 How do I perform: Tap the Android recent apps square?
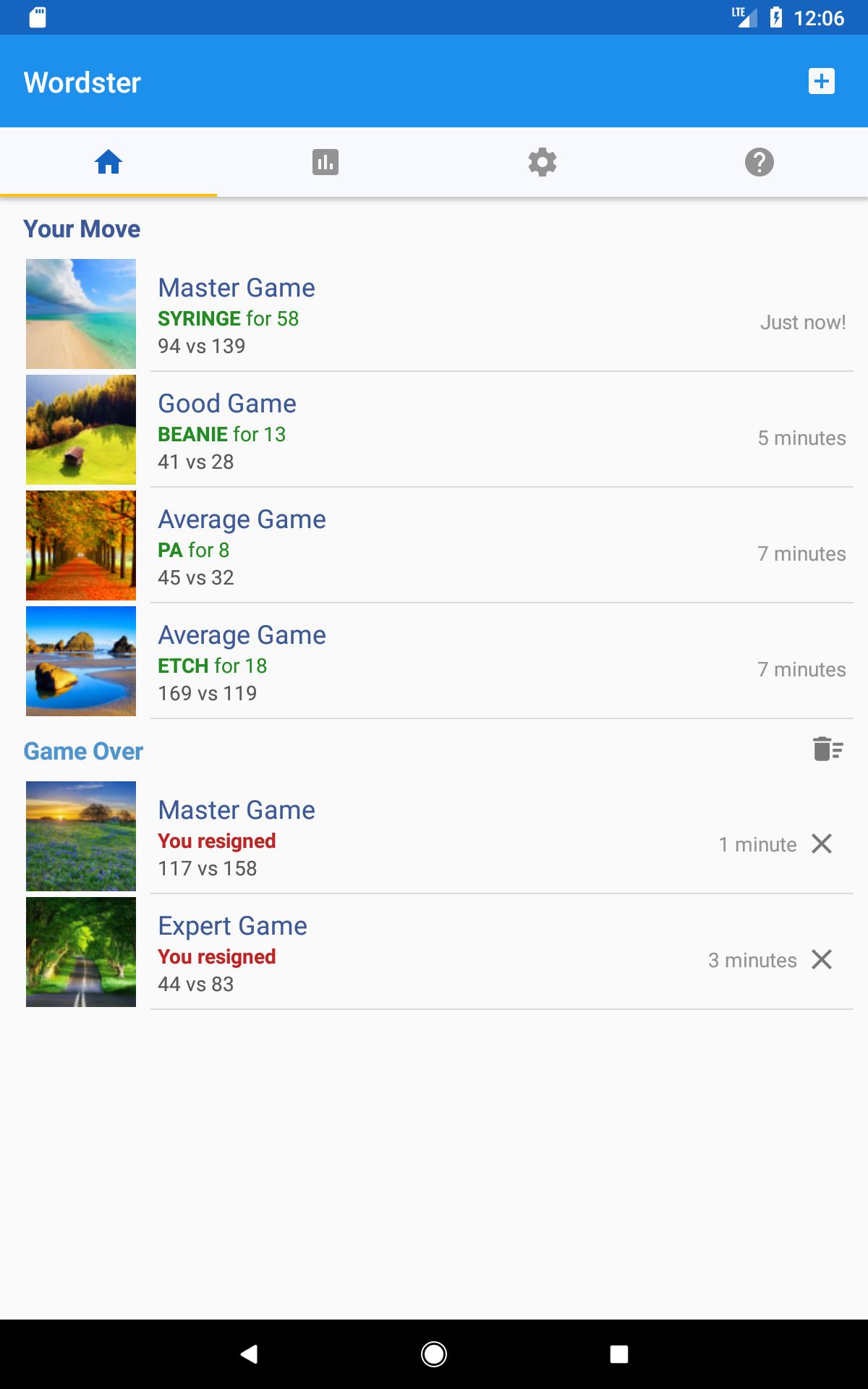click(x=619, y=1354)
